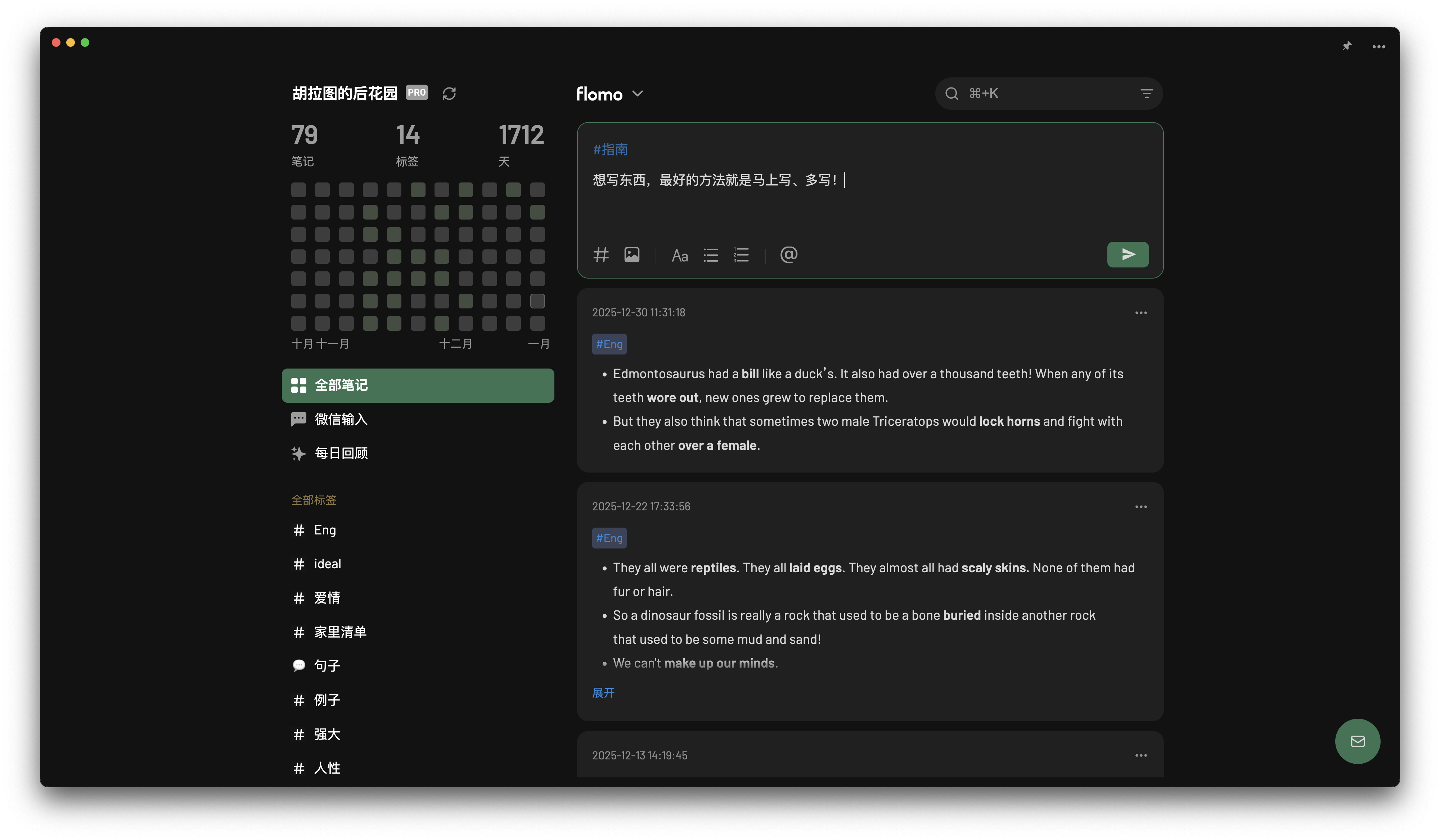1440x840 pixels.
Task: Click the insert image icon in editor
Action: point(631,255)
